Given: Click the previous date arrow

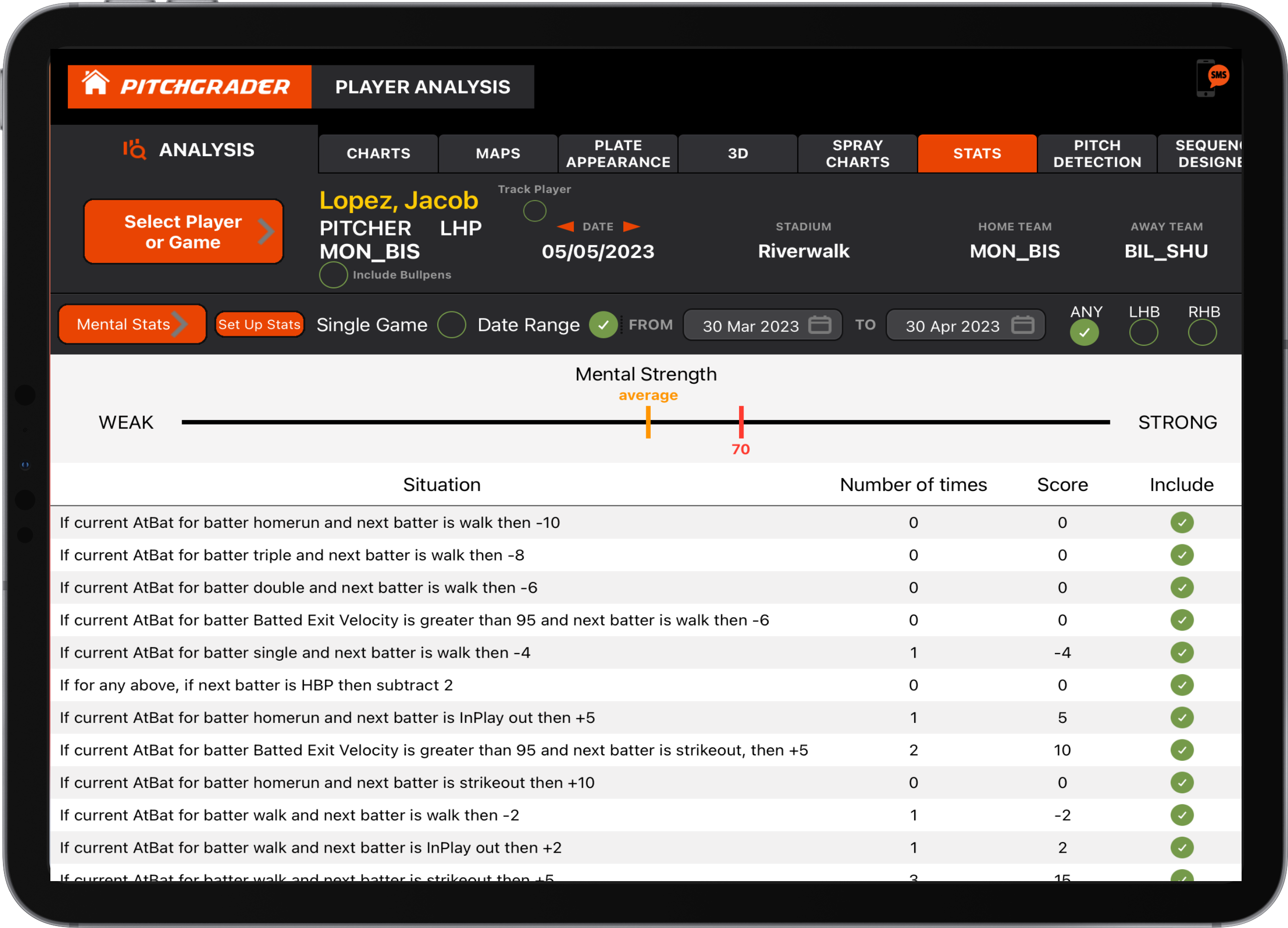Looking at the screenshot, I should point(565,227).
